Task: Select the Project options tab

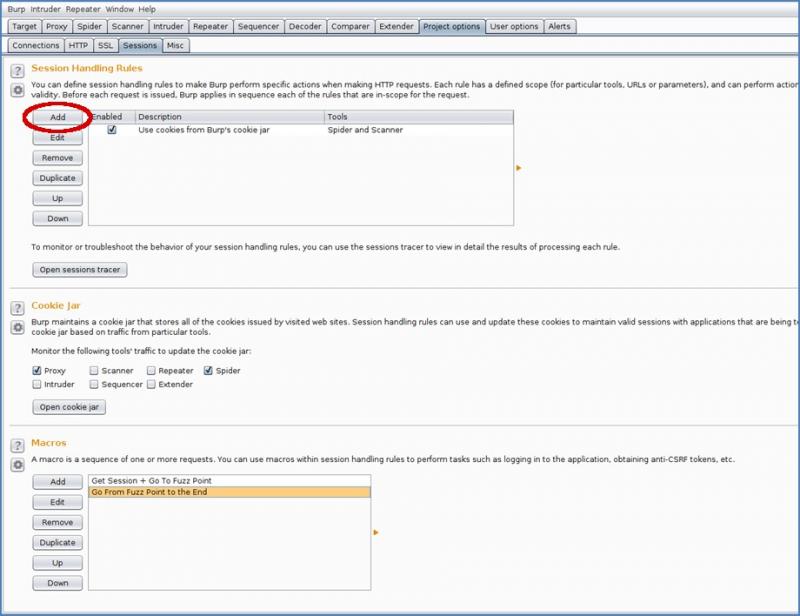Action: click(452, 27)
